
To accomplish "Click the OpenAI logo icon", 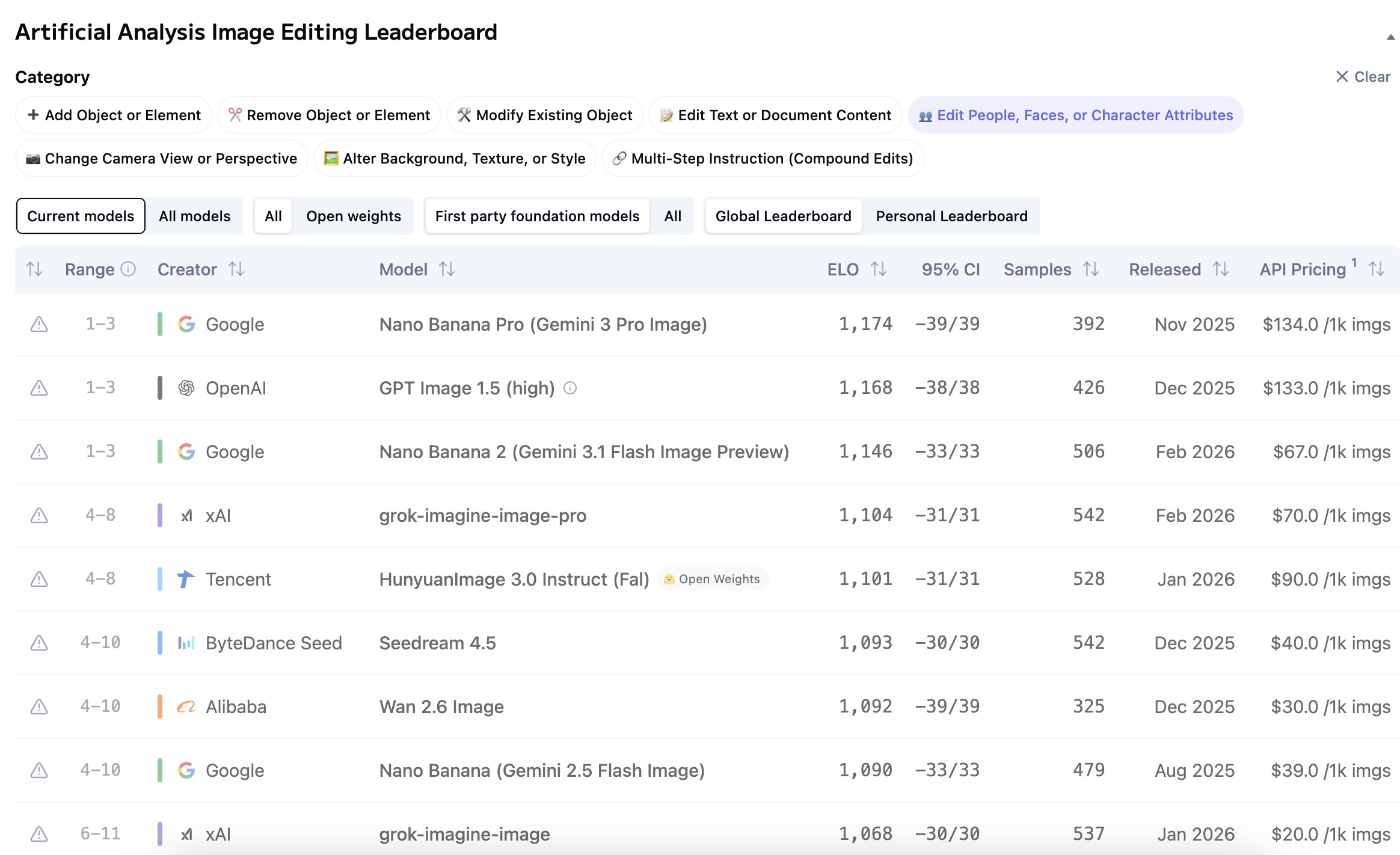I will coord(186,388).
